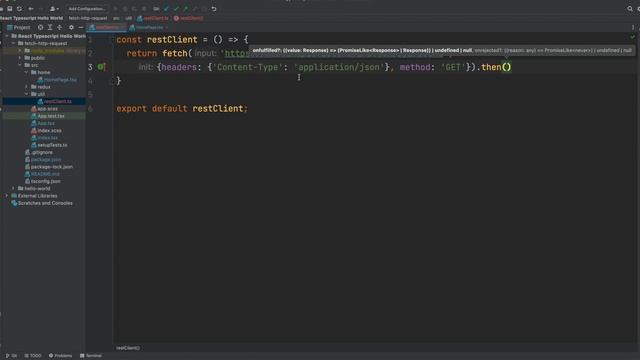Click 'util' in the breadcrumb bar
Image resolution: width=640 pixels, height=360 pixels.
coord(129,18)
